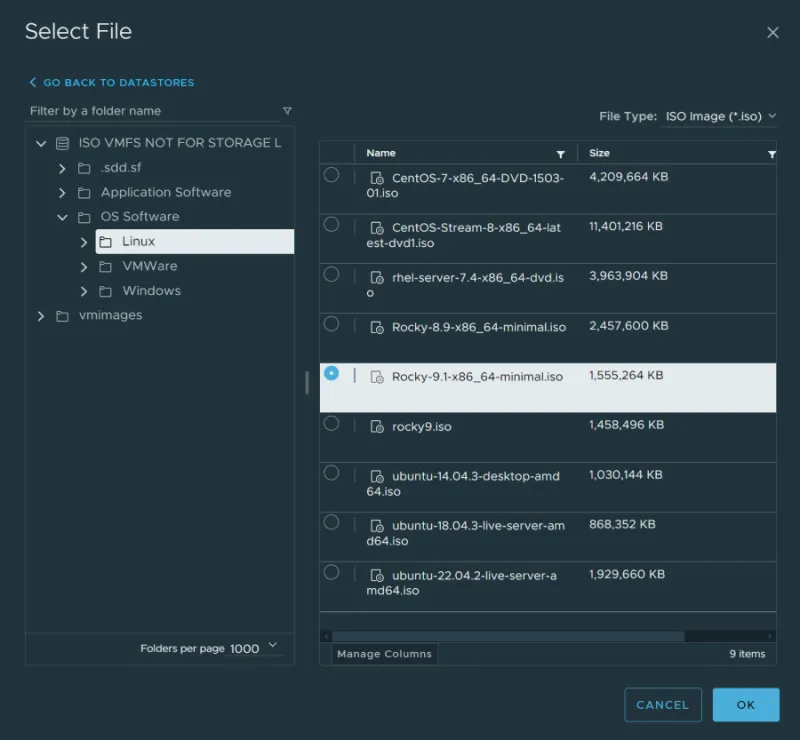Expand the .sdd.sf folder

tap(62, 168)
